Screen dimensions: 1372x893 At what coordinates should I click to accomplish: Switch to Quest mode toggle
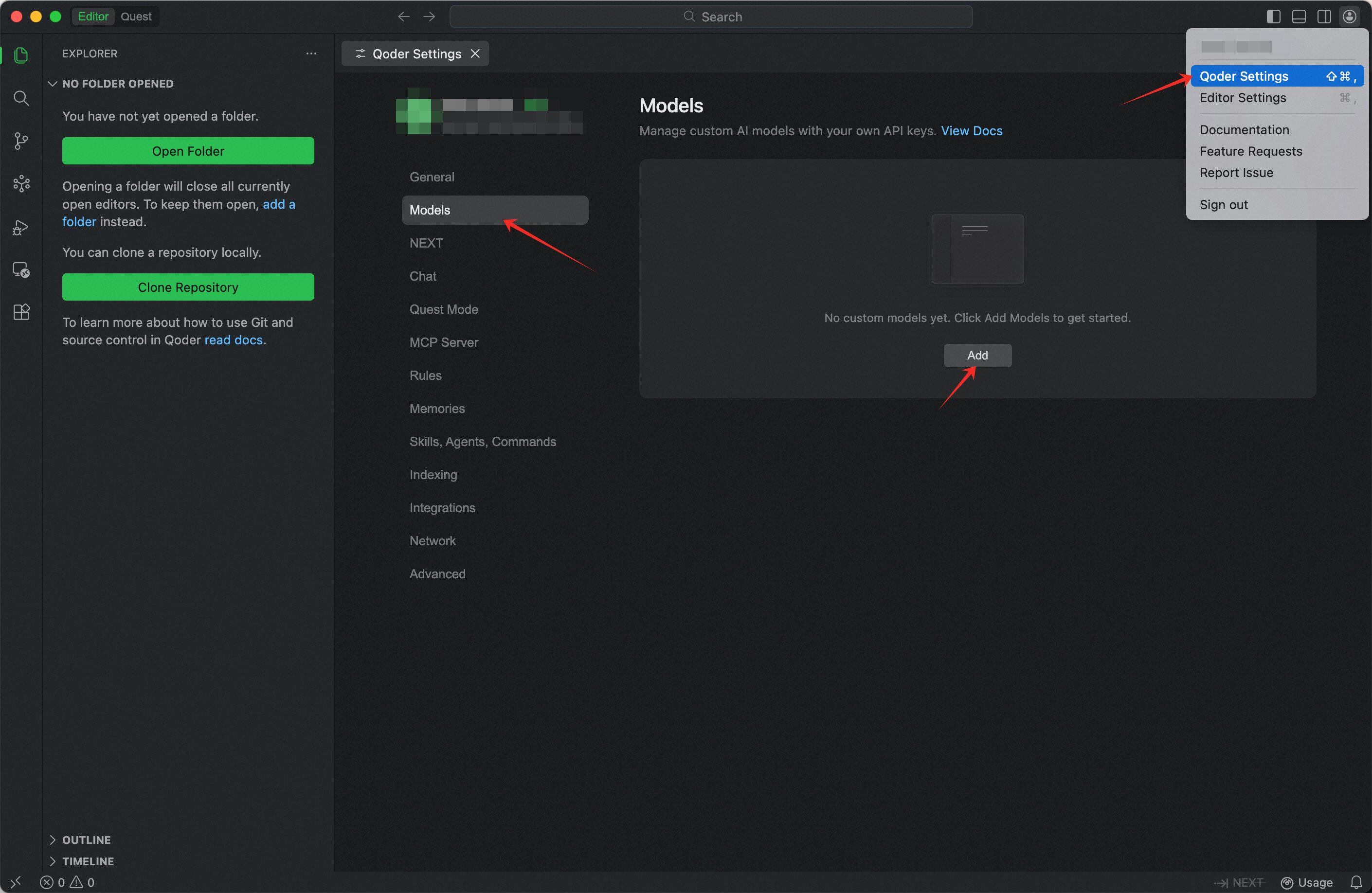pyautogui.click(x=136, y=17)
